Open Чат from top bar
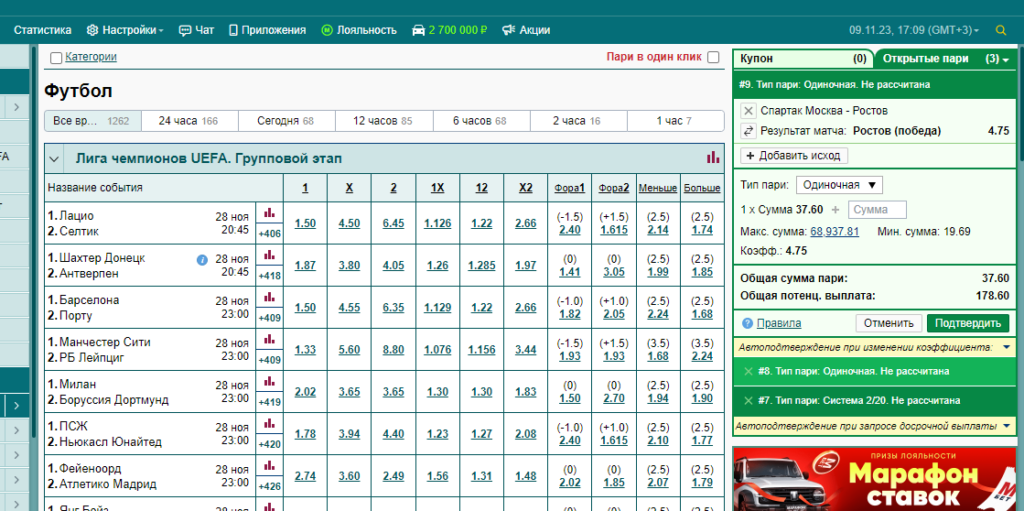 [197, 30]
